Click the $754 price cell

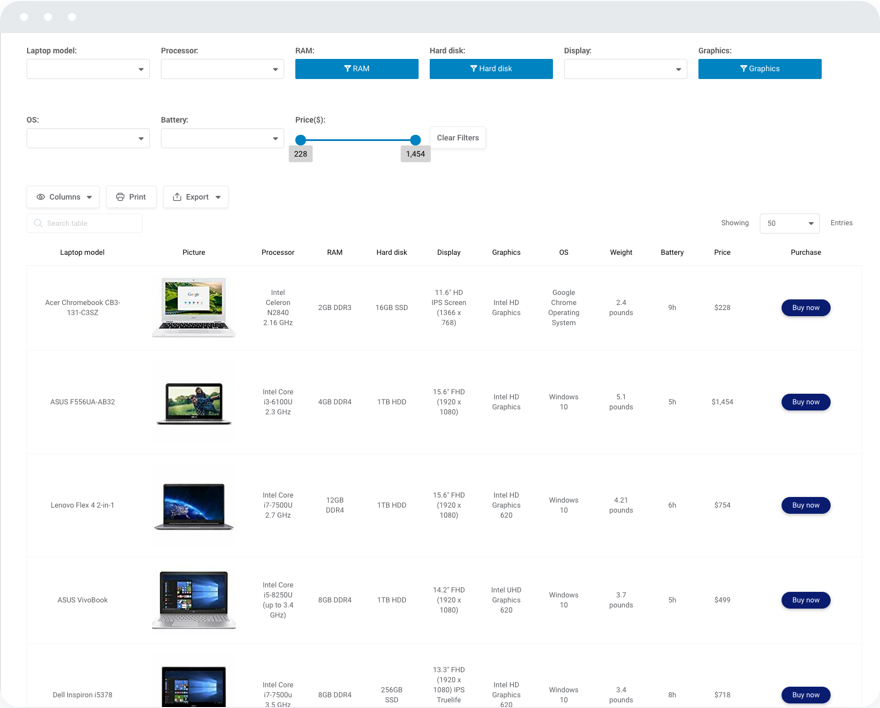pyautogui.click(x=722, y=505)
